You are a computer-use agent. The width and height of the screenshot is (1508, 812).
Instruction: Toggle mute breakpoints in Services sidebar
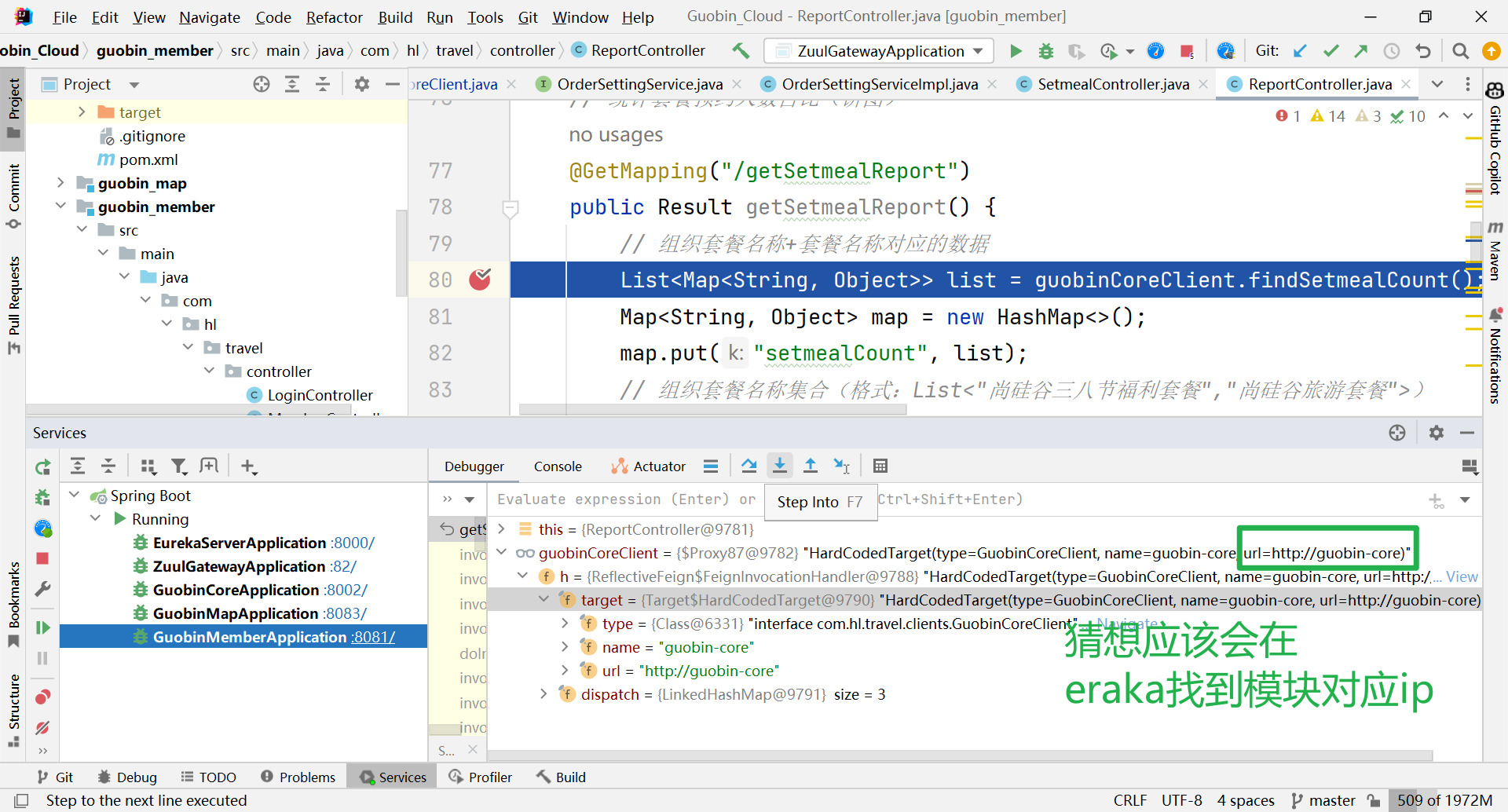click(x=42, y=727)
